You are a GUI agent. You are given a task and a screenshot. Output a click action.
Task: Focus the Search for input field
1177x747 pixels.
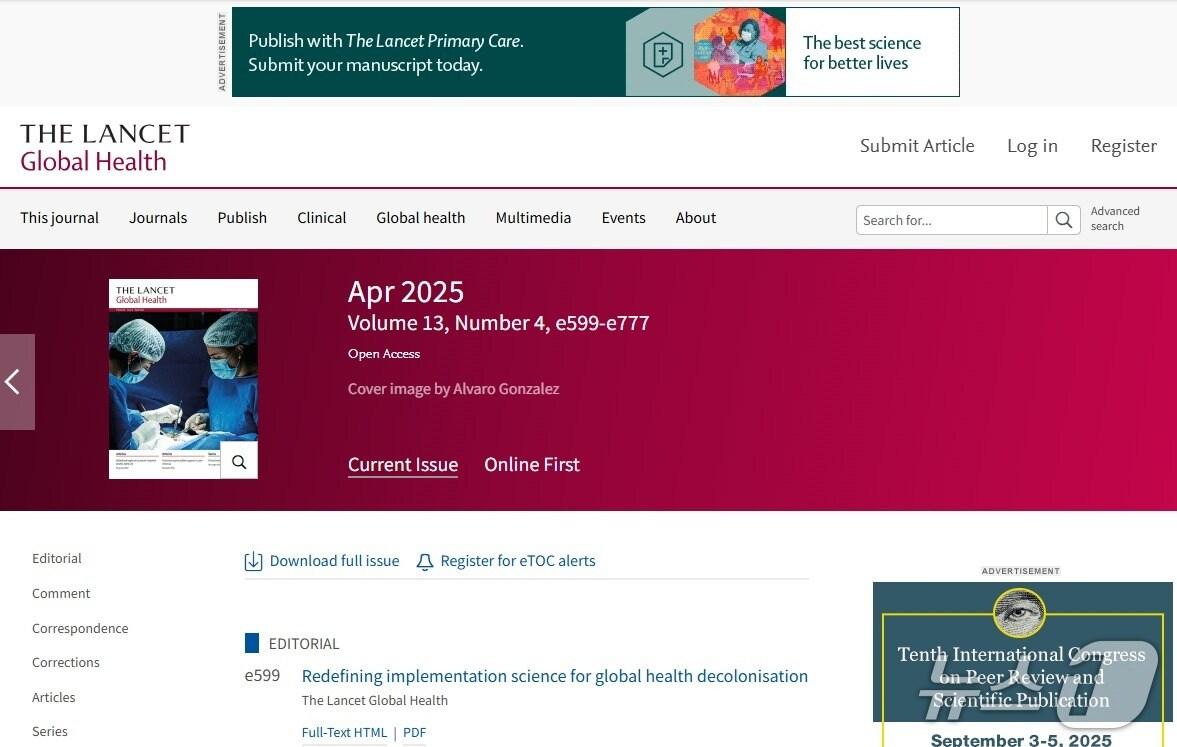[x=950, y=220]
